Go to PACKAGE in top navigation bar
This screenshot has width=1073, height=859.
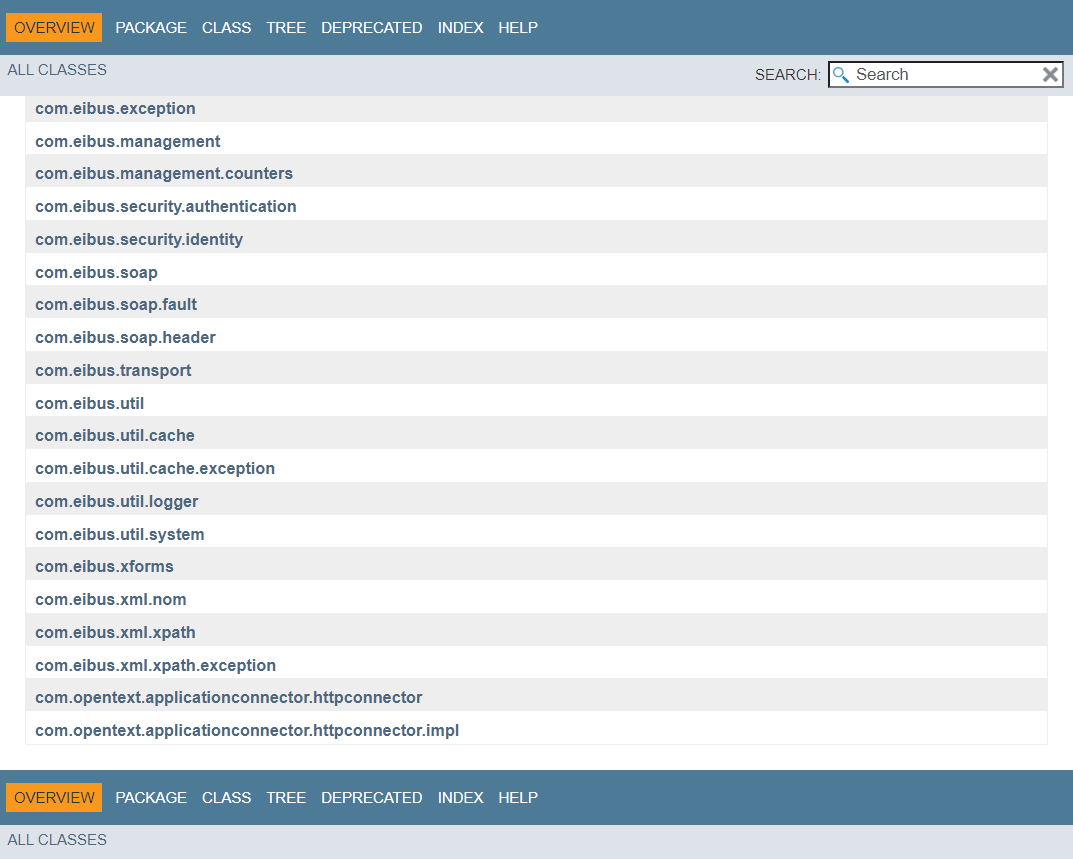[151, 28]
